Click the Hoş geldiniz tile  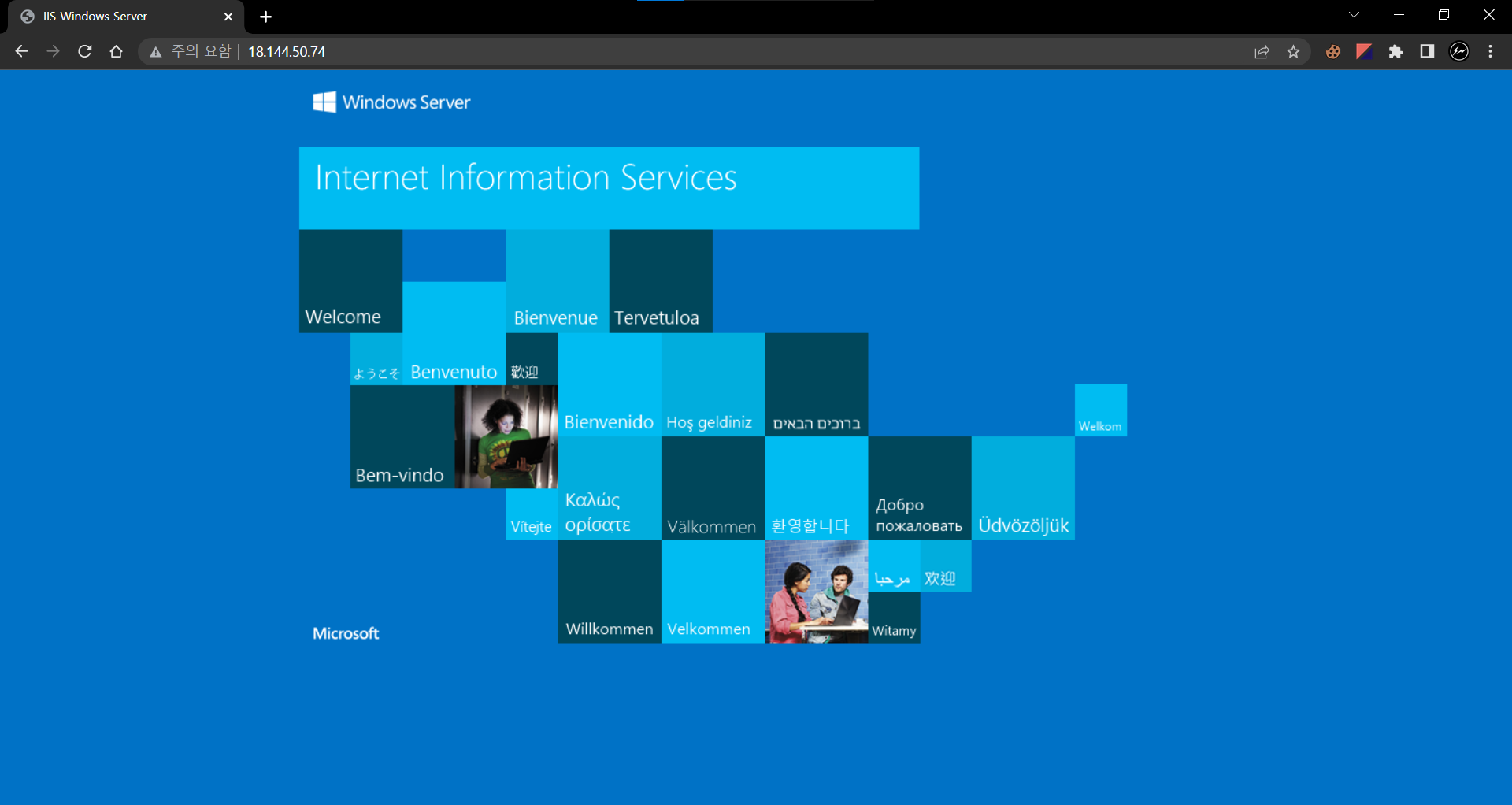[713, 384]
